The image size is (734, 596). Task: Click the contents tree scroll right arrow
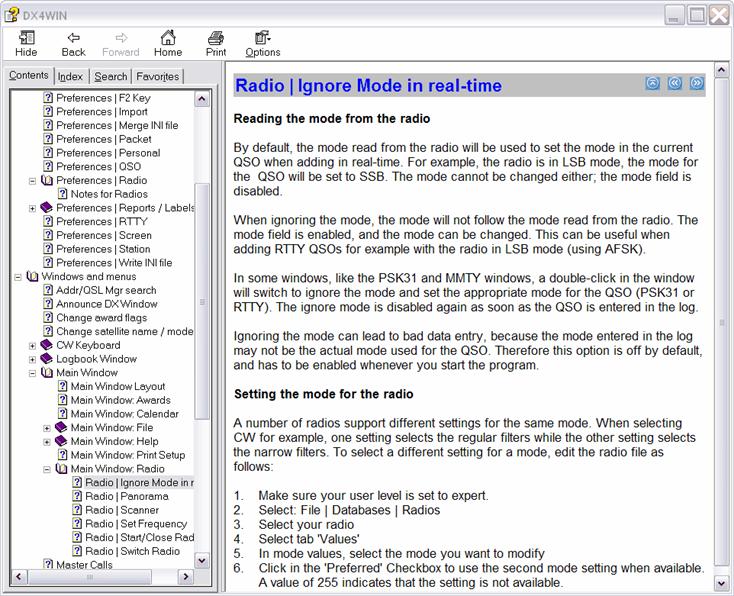coord(186,576)
